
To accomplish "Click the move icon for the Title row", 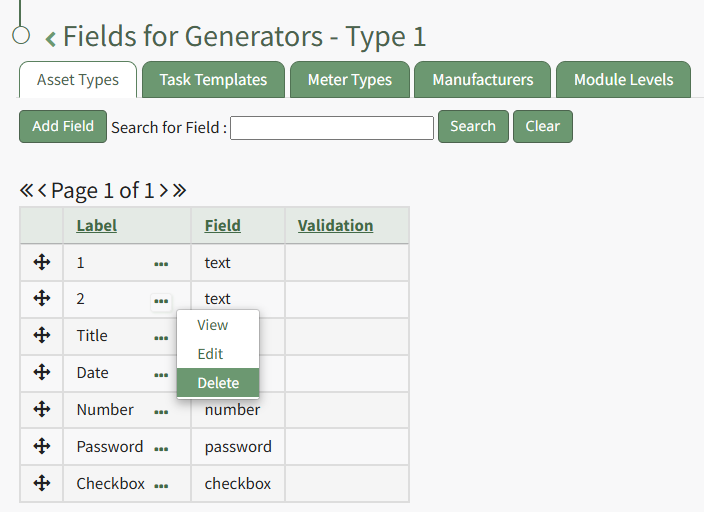I will (42, 335).
